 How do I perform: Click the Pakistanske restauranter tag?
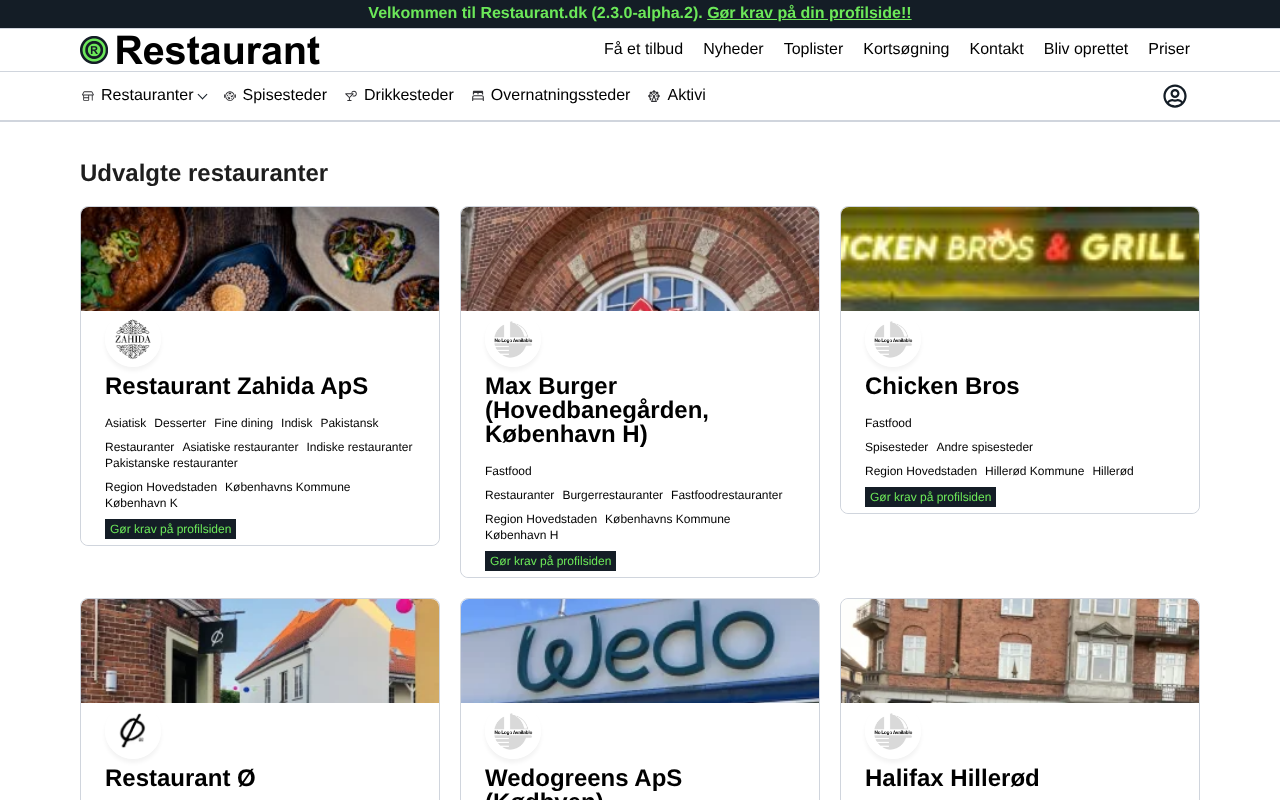(171, 463)
